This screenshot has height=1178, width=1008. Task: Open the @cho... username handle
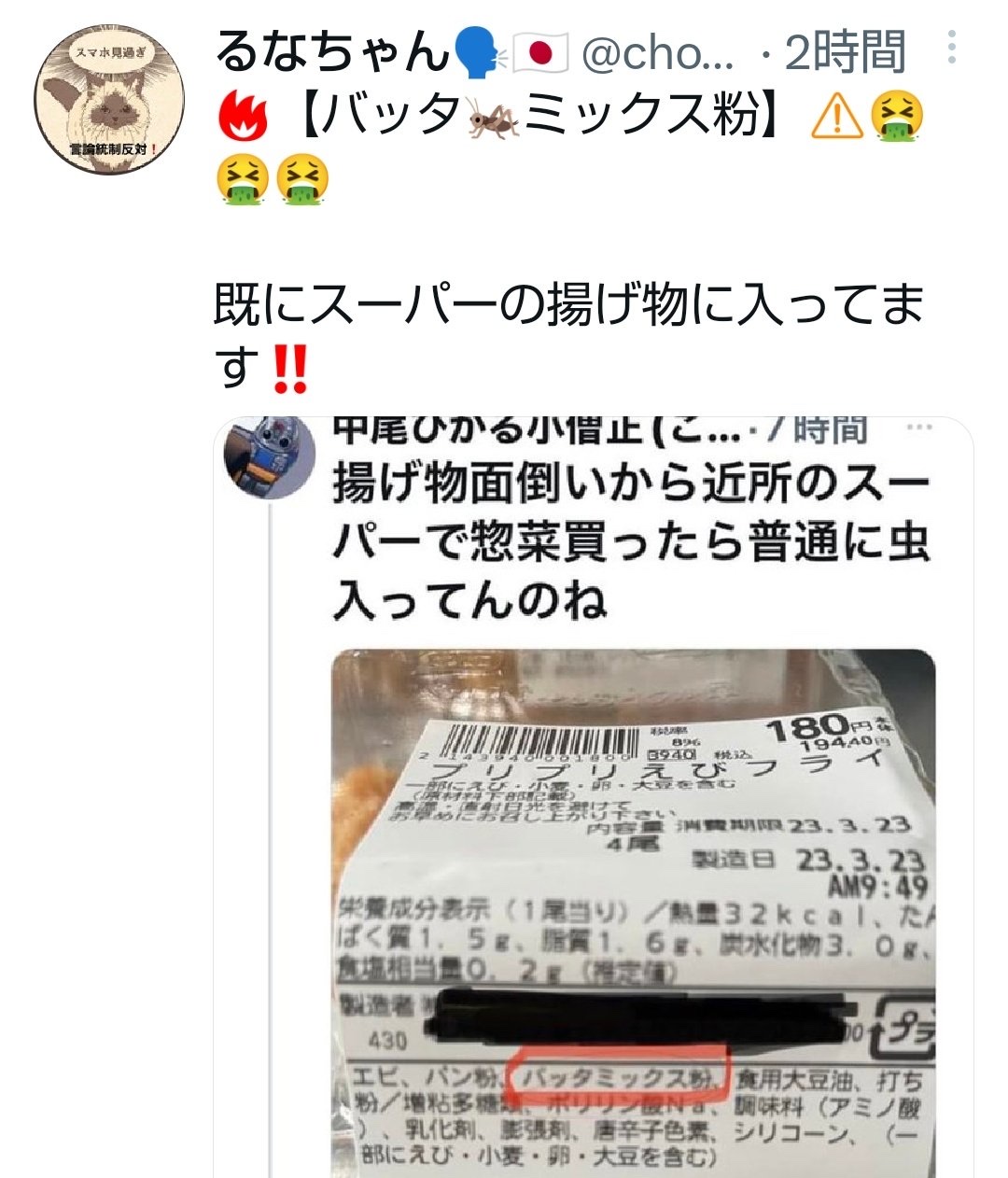(x=657, y=54)
